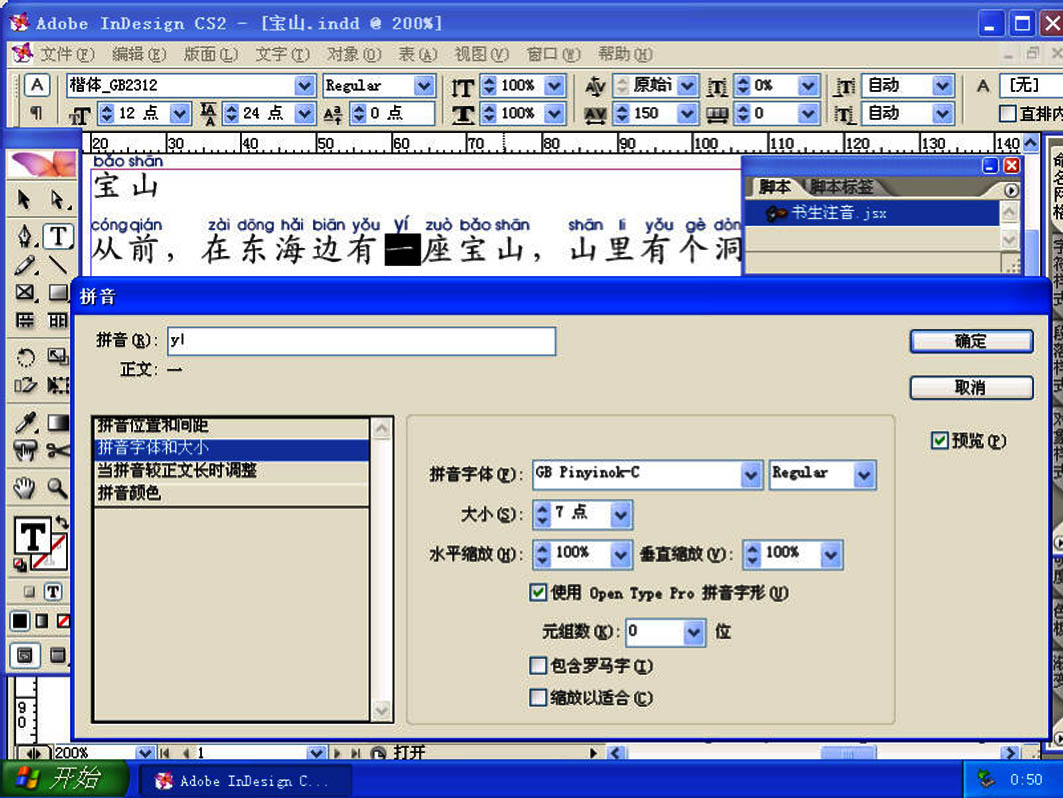The image size is (1063, 798).
Task: Switch control panel to character formatting mode
Action: [x=37, y=85]
